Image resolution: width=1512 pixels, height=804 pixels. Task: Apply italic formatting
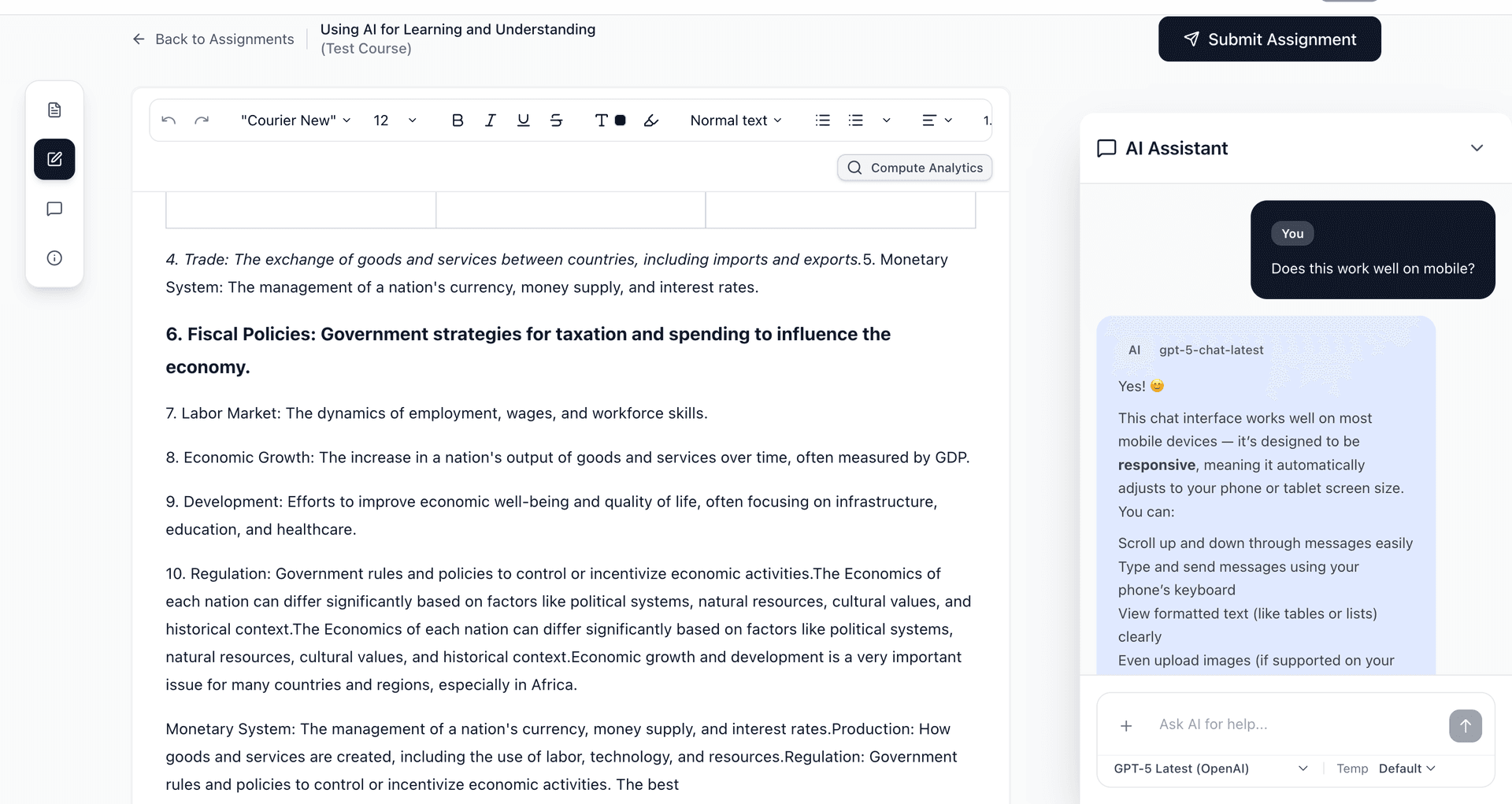tap(490, 120)
